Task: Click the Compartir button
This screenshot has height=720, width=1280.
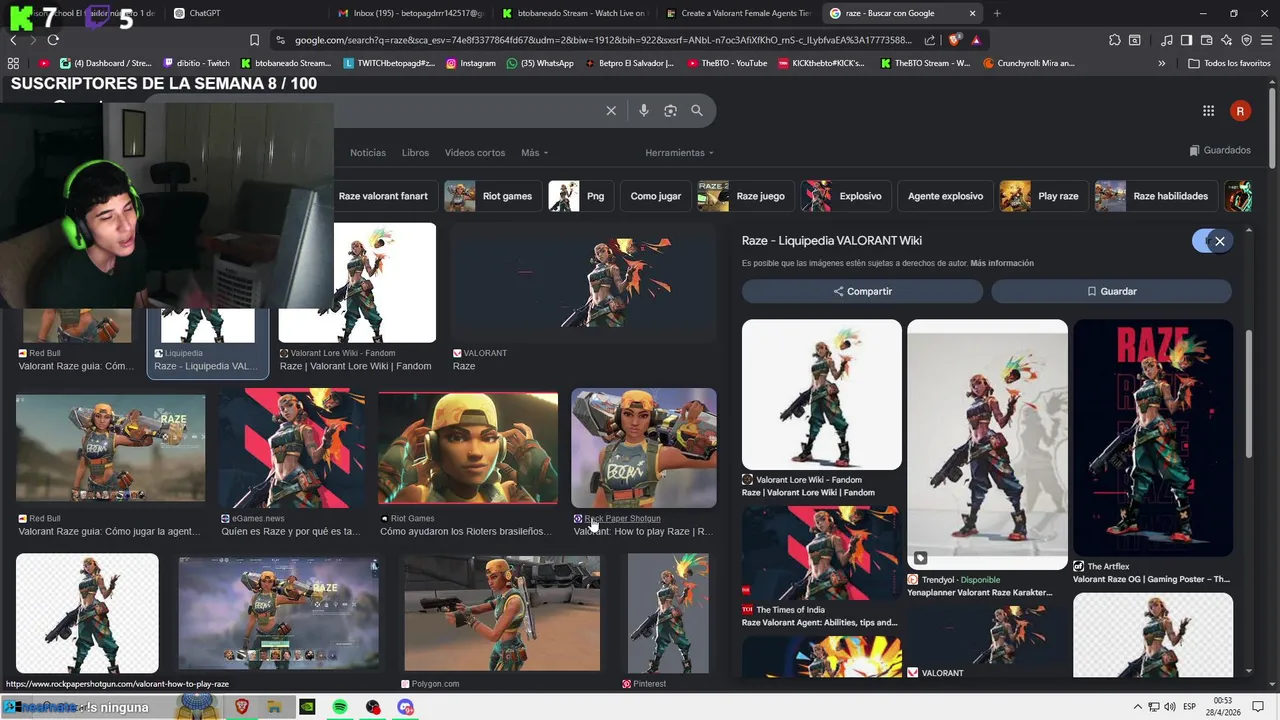Action: tap(862, 291)
